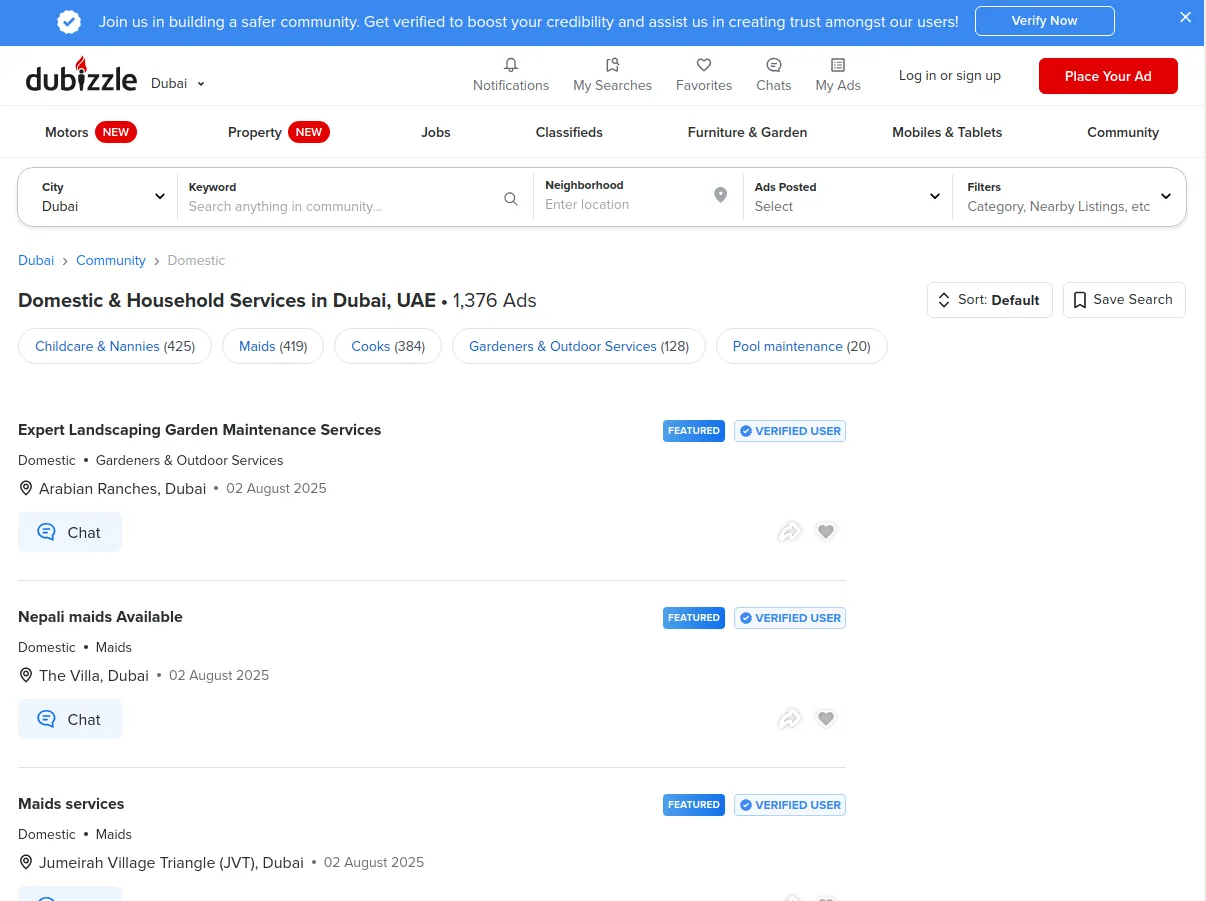Click the dubizzle logo
Viewport: 1206px width, 901px height.
(x=81, y=75)
